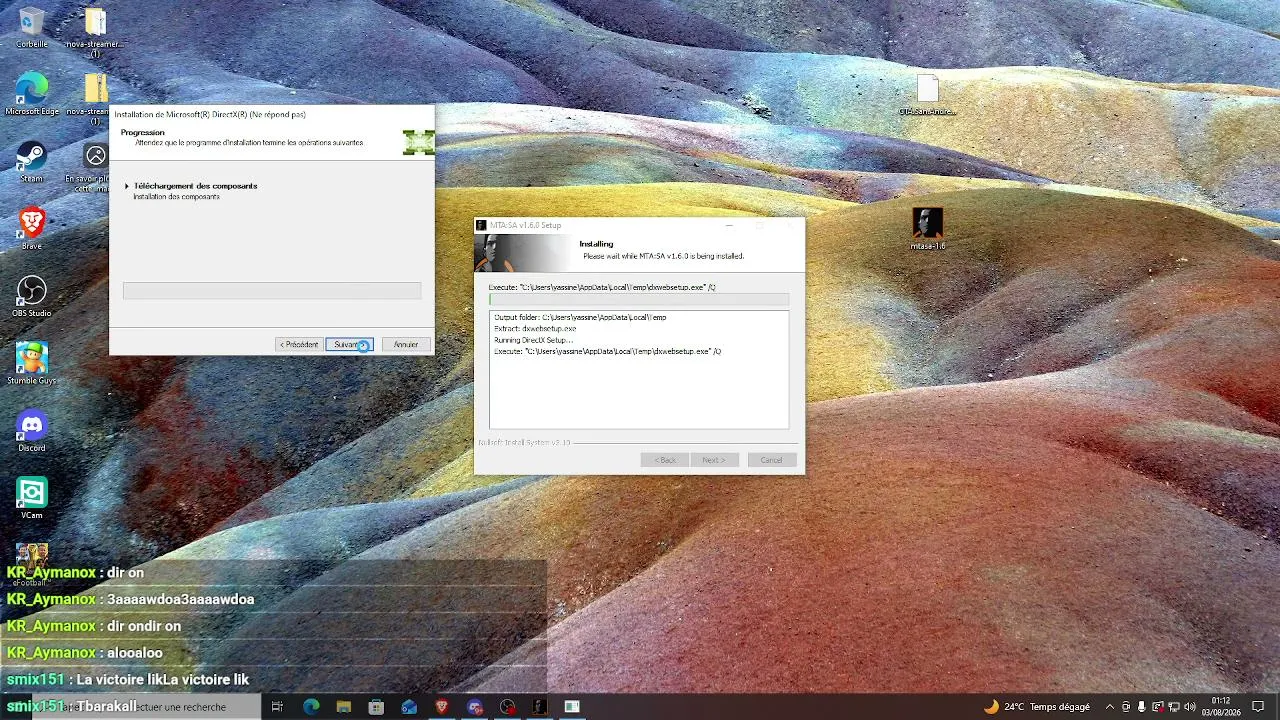Select the Steam desktop shortcut
This screenshot has width=1280, height=720.
[x=32, y=162]
